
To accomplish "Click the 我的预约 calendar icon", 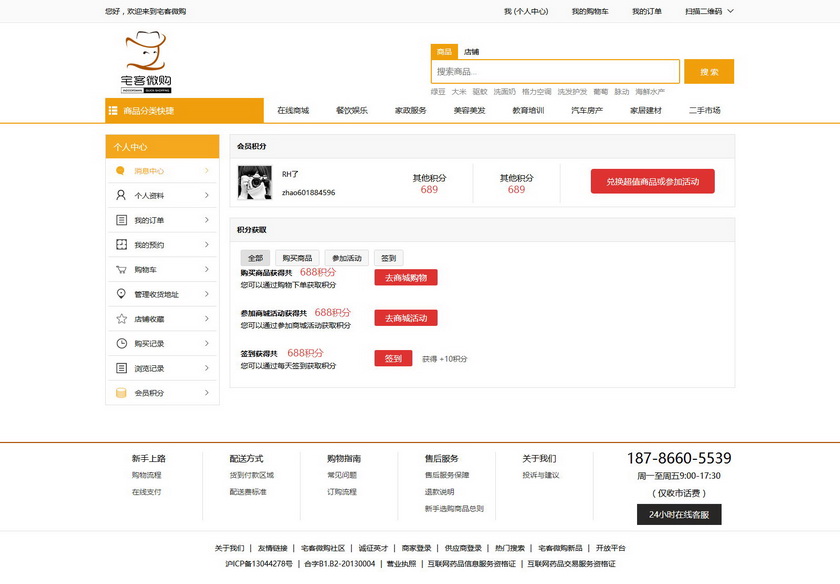I will [122, 244].
